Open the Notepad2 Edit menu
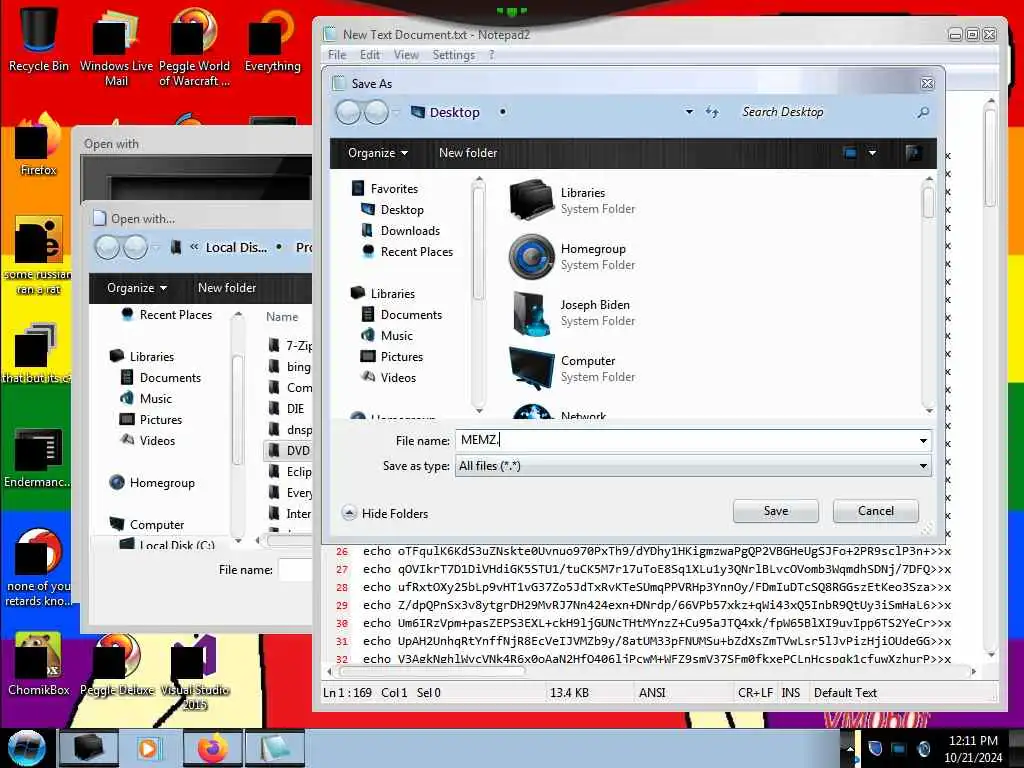The height and width of the screenshot is (768, 1024). pos(370,55)
